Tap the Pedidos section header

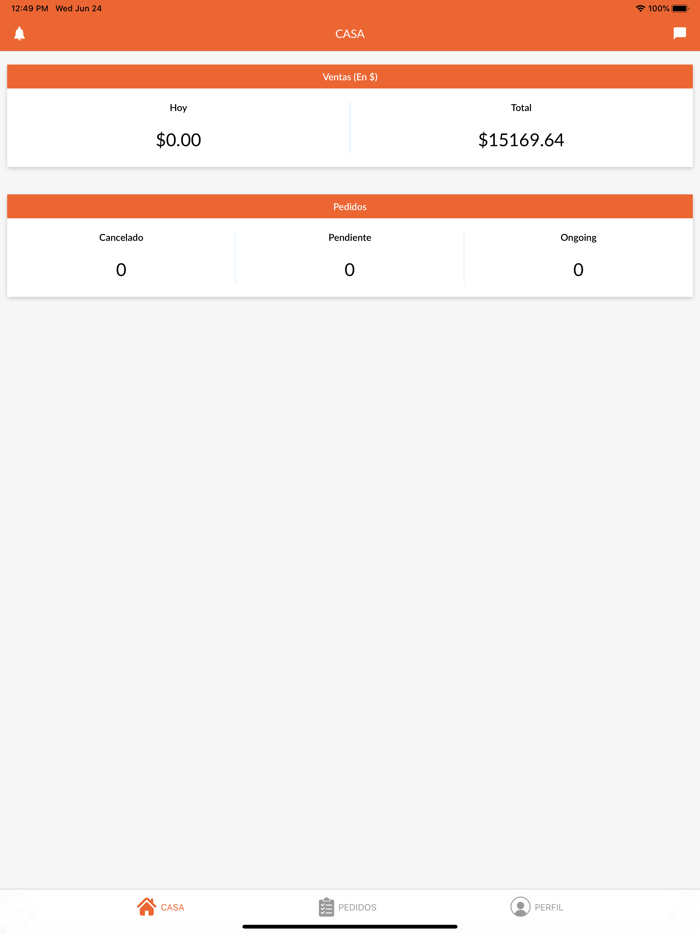(x=350, y=207)
